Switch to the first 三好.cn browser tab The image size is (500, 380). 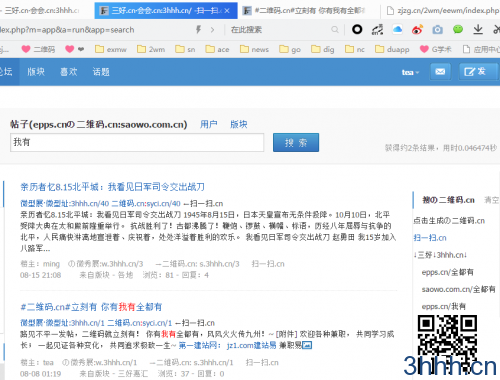coord(42,11)
